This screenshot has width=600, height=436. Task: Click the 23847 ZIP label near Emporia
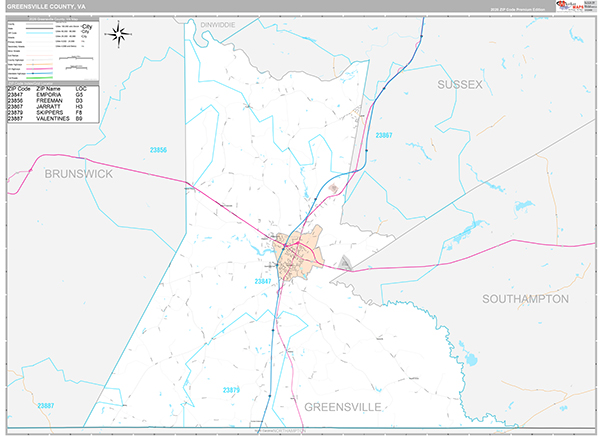pyautogui.click(x=263, y=281)
